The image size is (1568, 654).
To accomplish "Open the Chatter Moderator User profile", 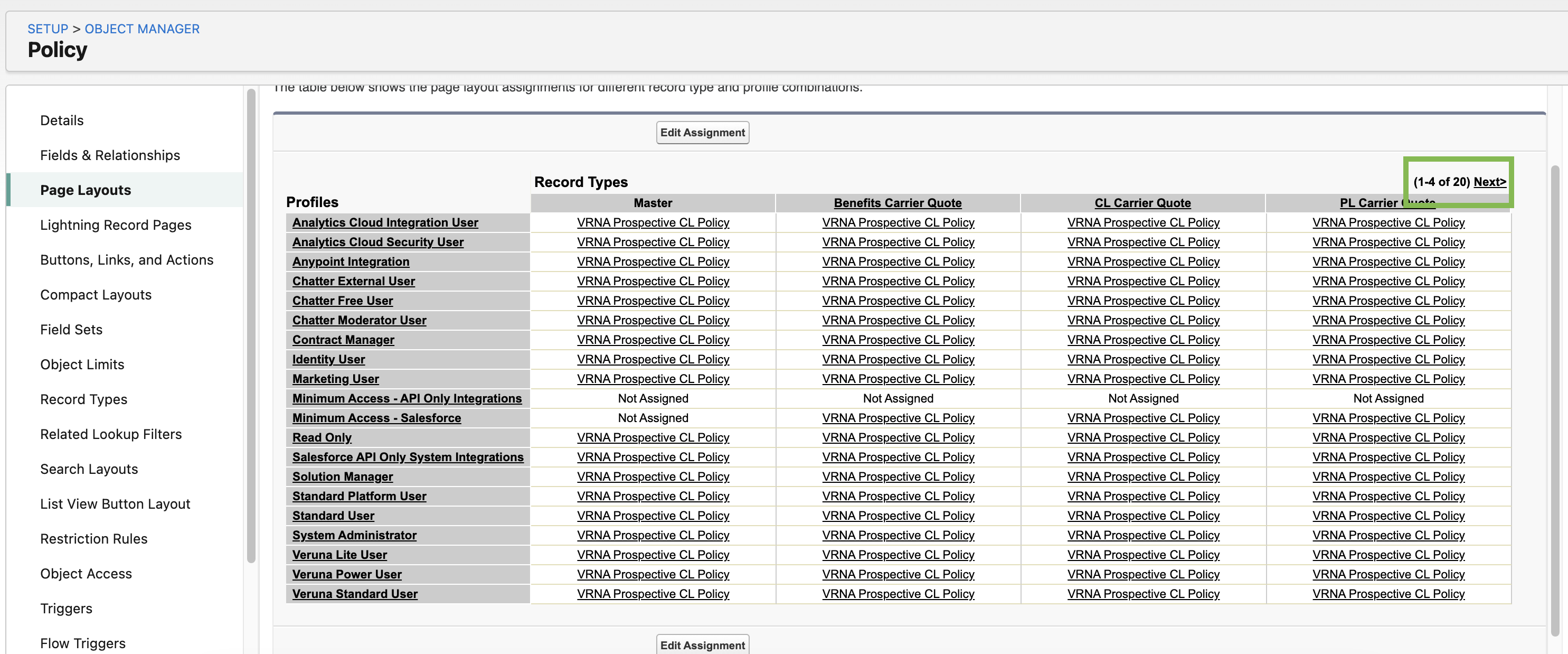I will (359, 320).
